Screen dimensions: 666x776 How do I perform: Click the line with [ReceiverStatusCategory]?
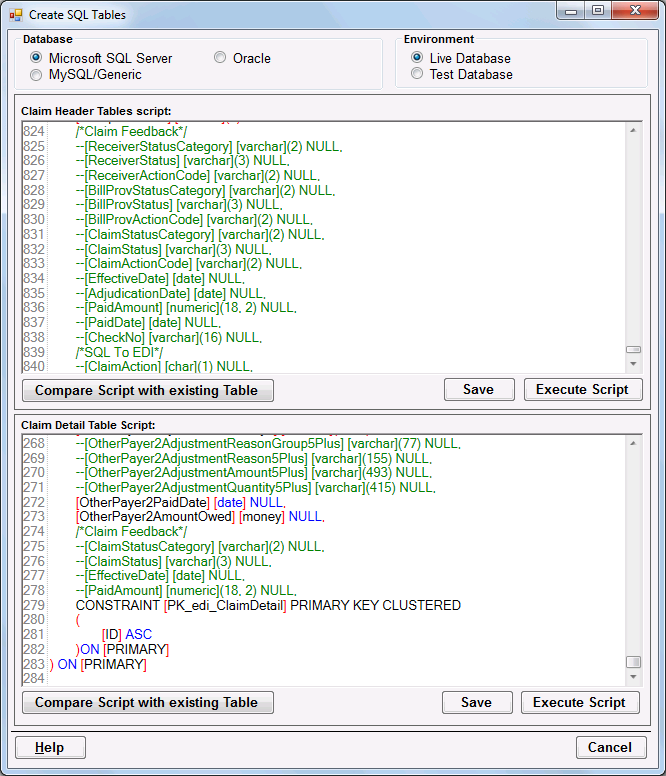point(209,146)
